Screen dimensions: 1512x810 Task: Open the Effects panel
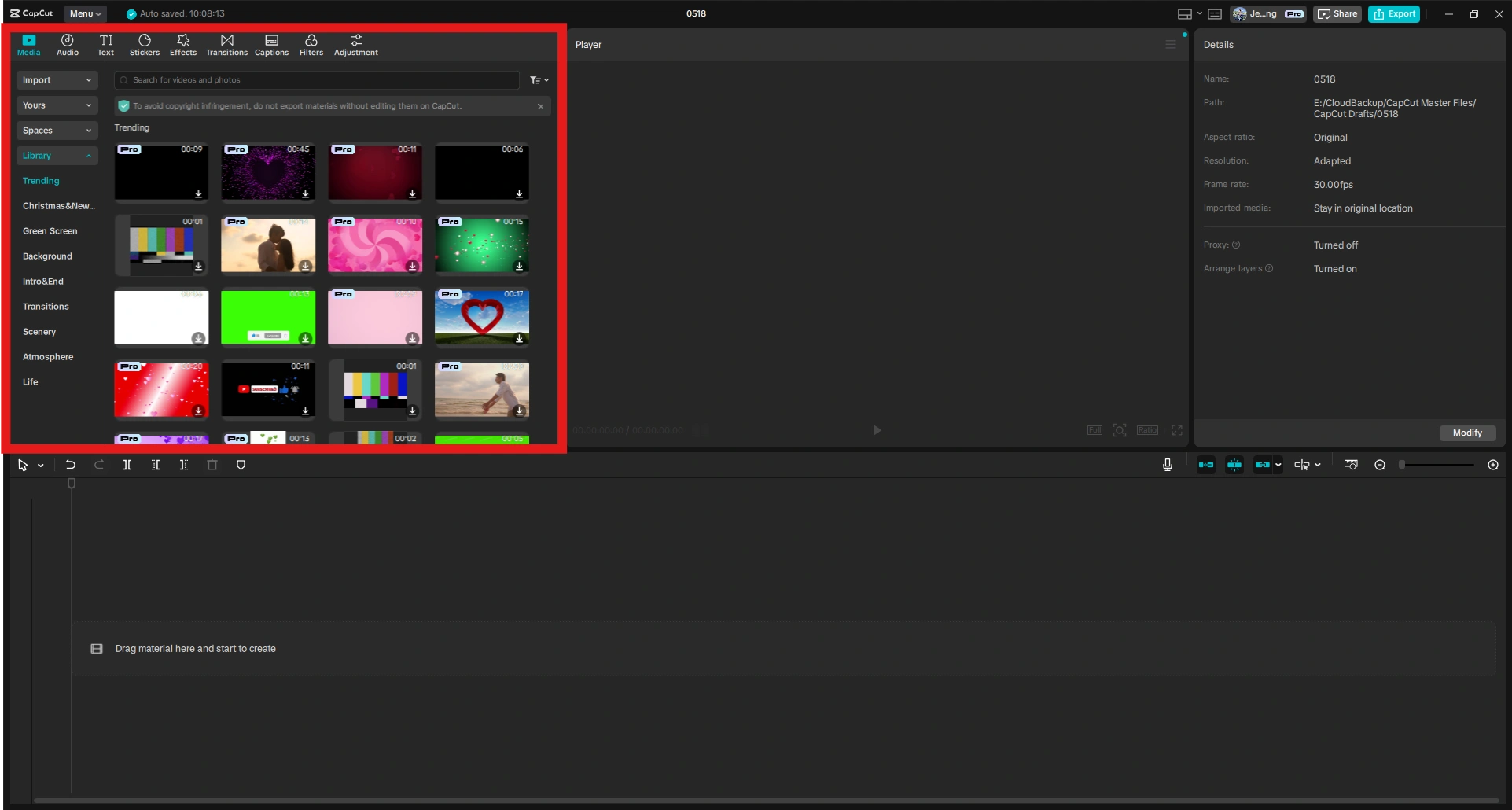183,45
